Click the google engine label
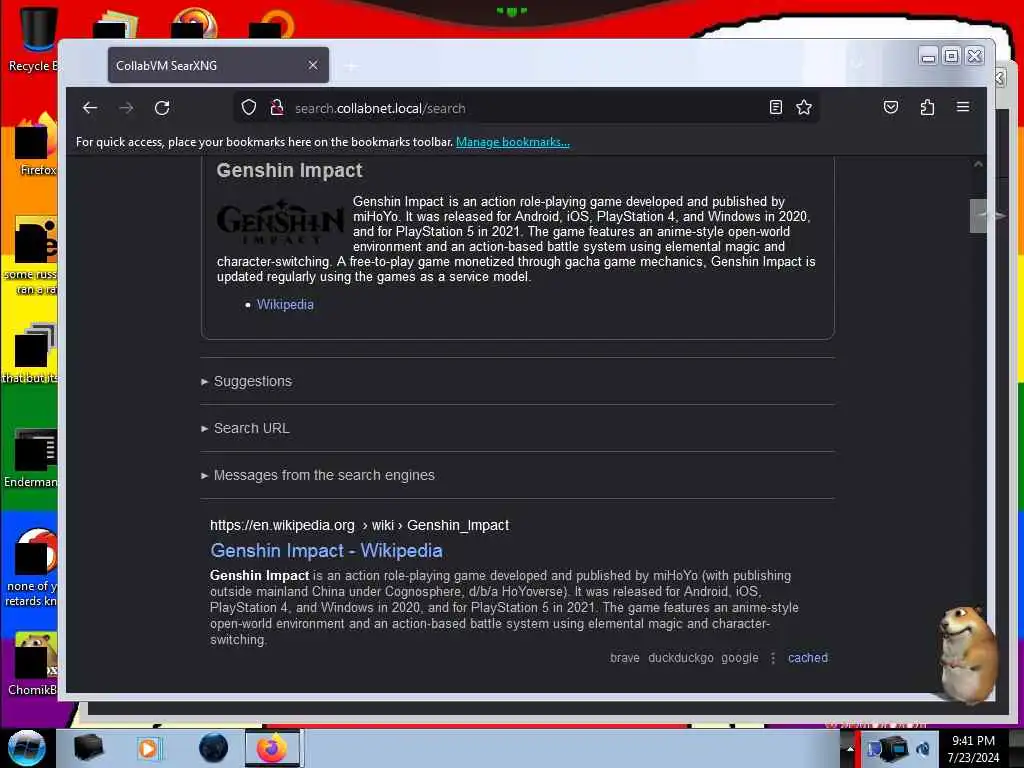Viewport: 1024px width, 768px height. tap(740, 658)
